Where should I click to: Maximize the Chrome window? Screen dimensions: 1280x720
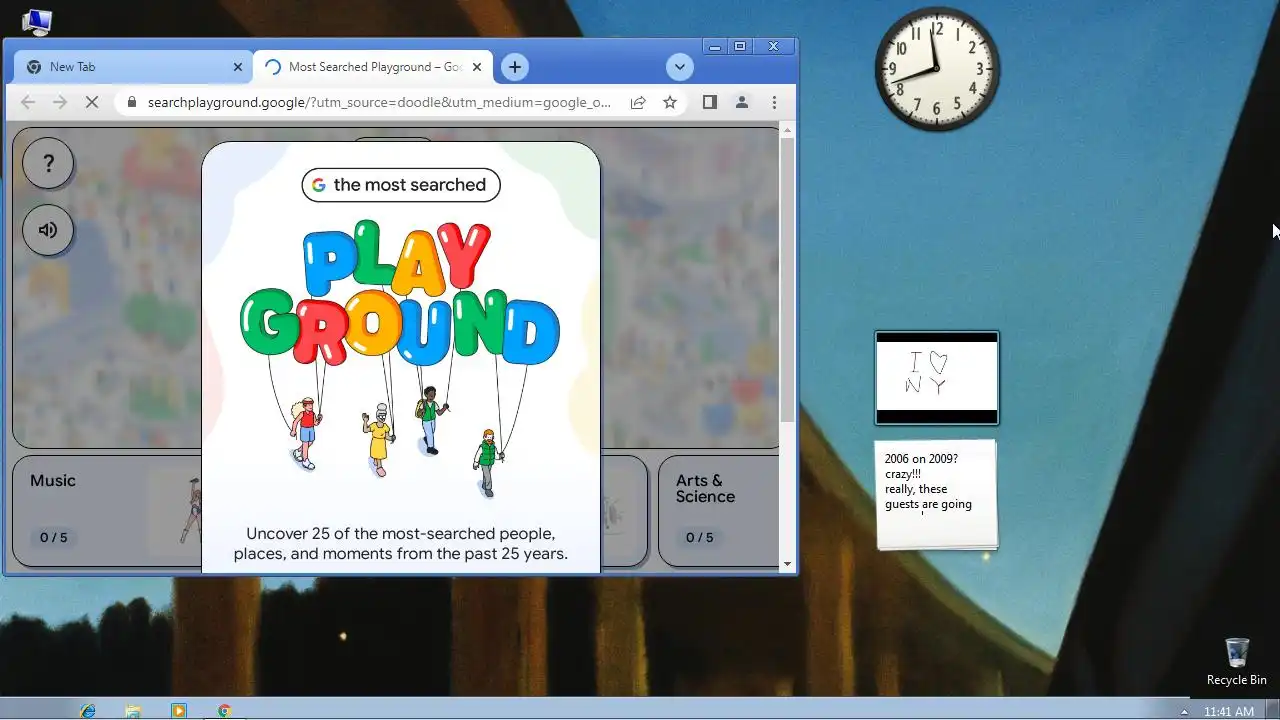[x=740, y=46]
